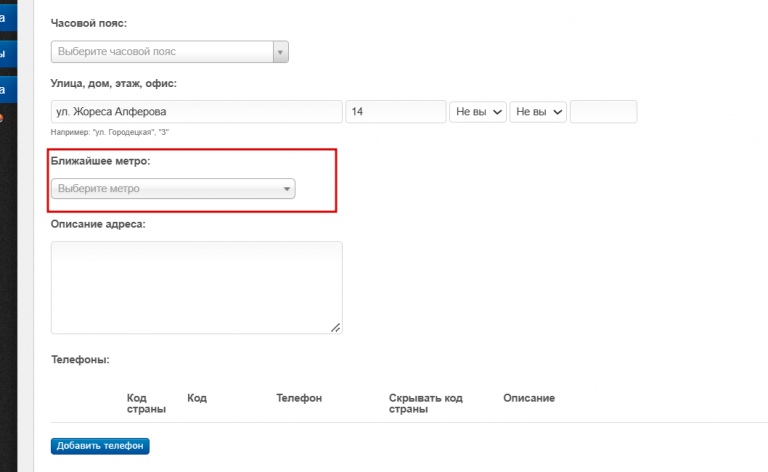Click the address description text area
The width and height of the screenshot is (768, 472).
[196, 287]
